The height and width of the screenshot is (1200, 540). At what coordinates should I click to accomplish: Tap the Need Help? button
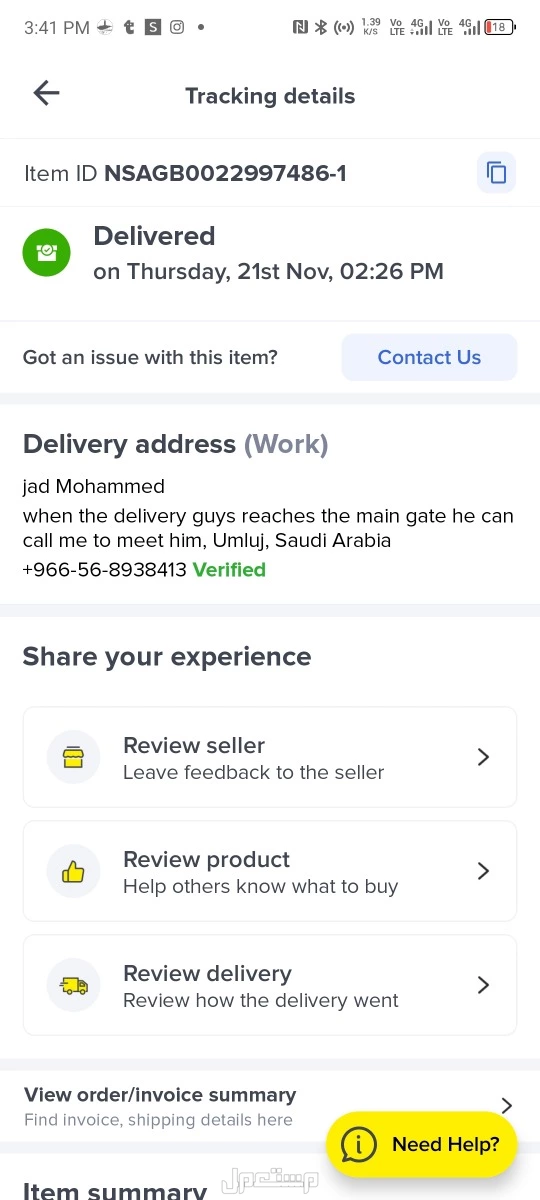[x=421, y=1144]
